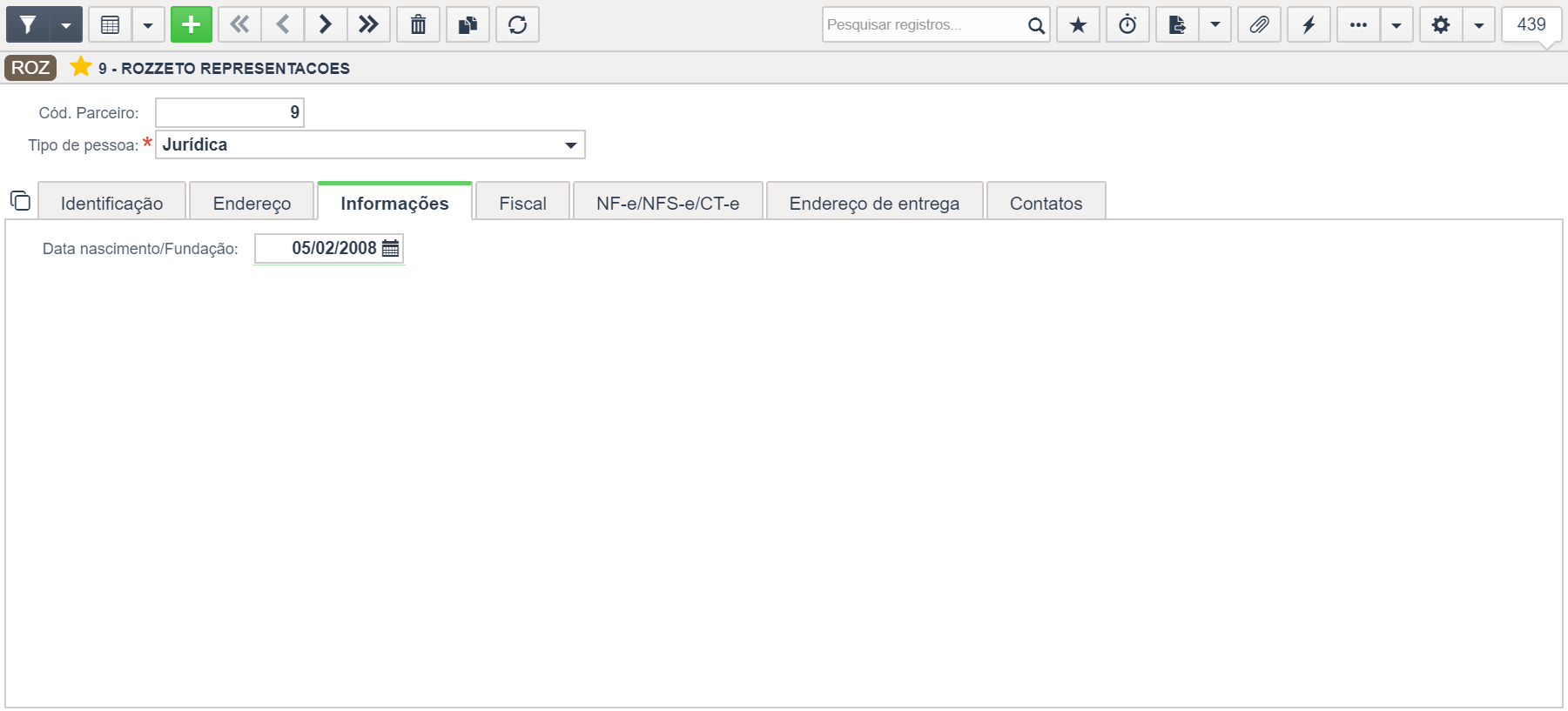1568x711 pixels.
Task: Duplicate the current record
Action: pos(468,24)
